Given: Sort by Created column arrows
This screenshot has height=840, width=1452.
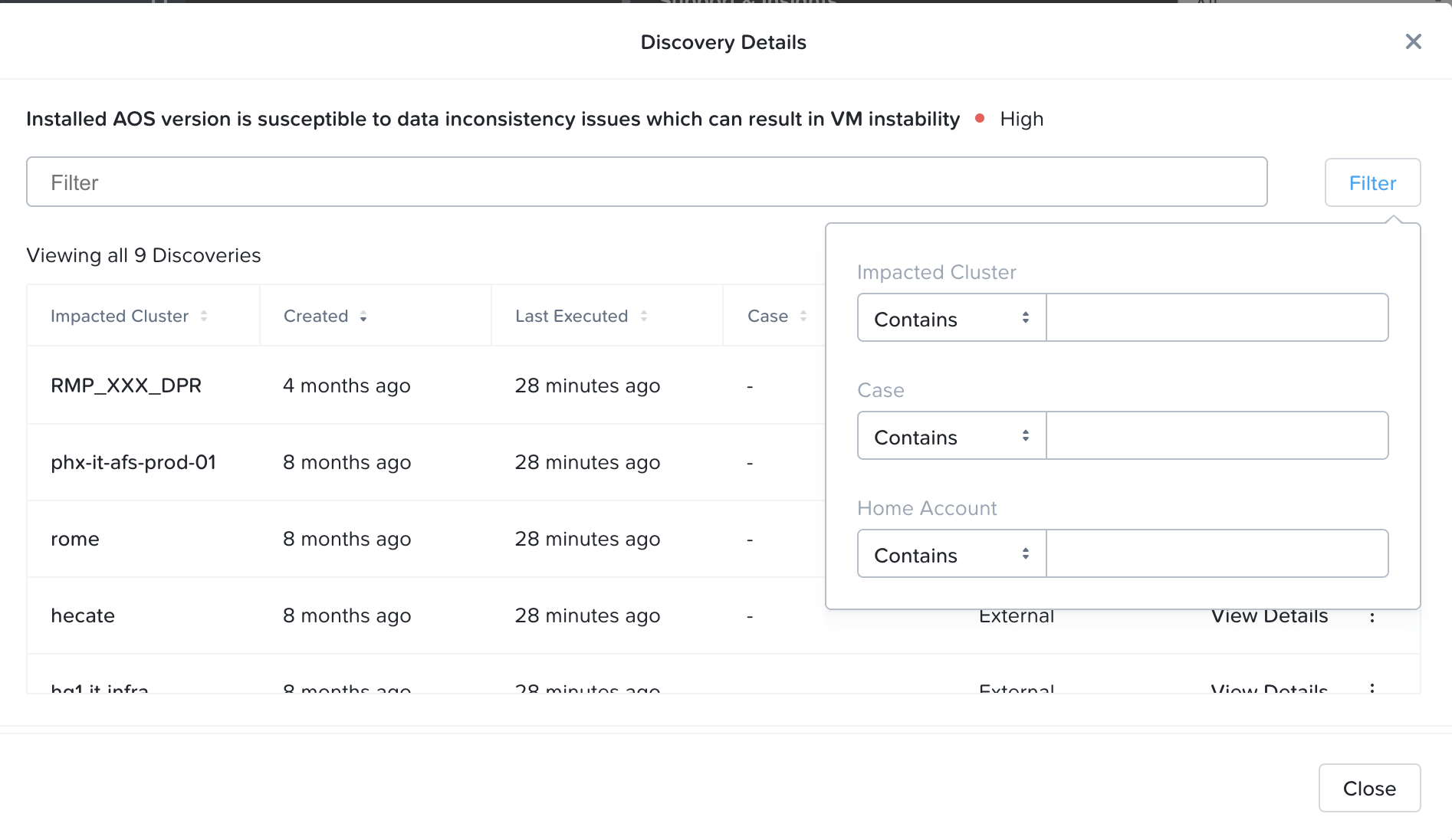Looking at the screenshot, I should 363,317.
